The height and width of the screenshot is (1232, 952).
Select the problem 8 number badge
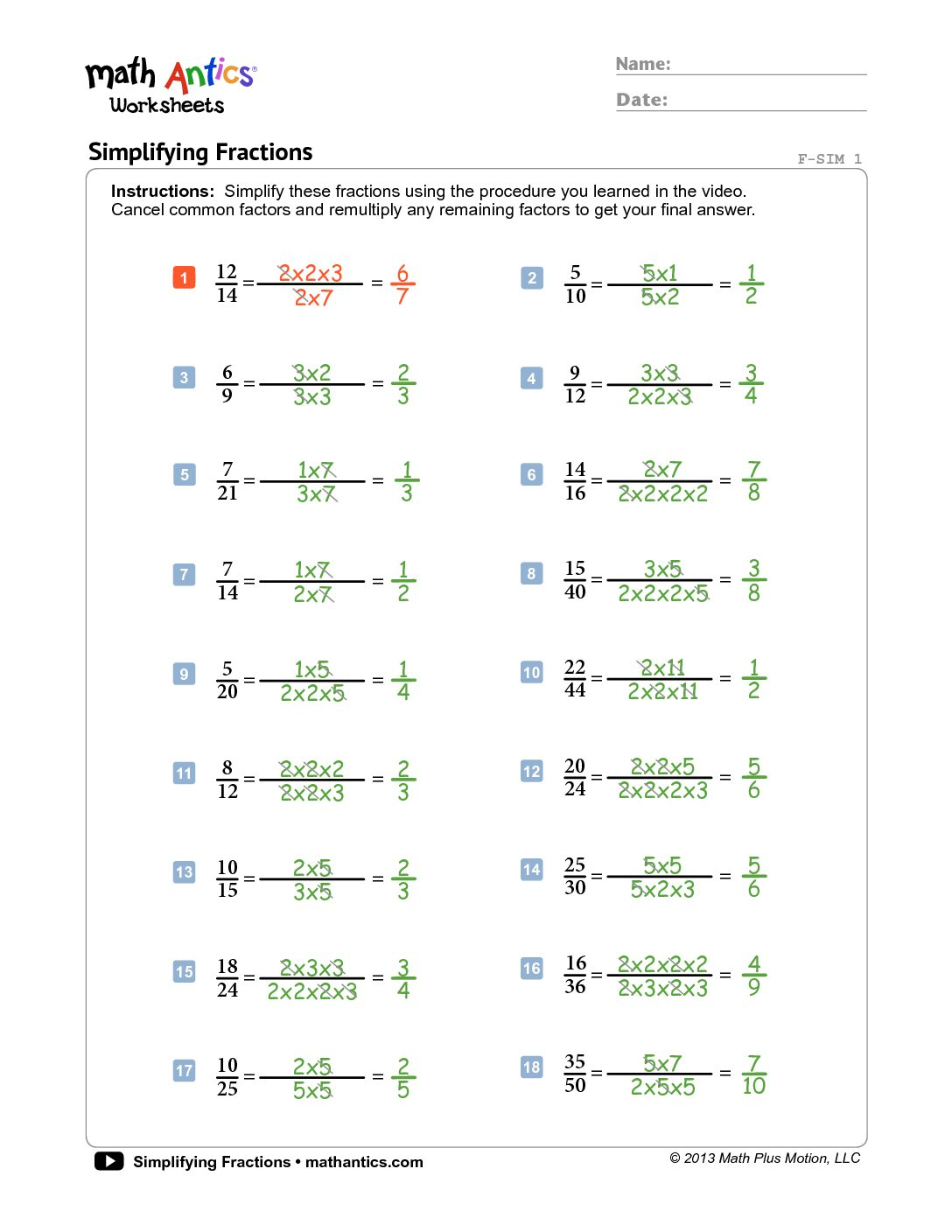(x=531, y=574)
